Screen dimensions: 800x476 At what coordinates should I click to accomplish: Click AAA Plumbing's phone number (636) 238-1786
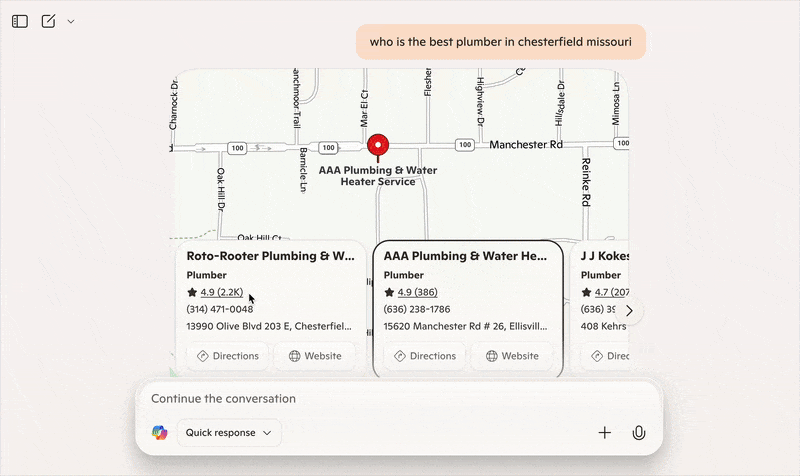[x=417, y=309]
